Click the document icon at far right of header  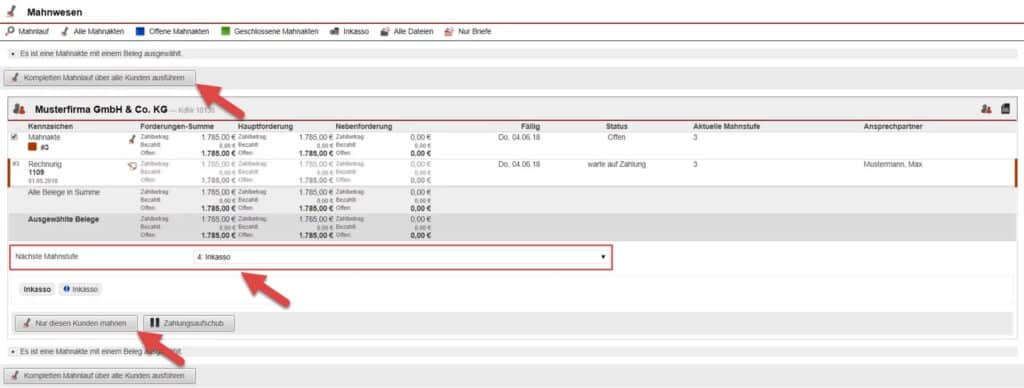[x=1005, y=108]
